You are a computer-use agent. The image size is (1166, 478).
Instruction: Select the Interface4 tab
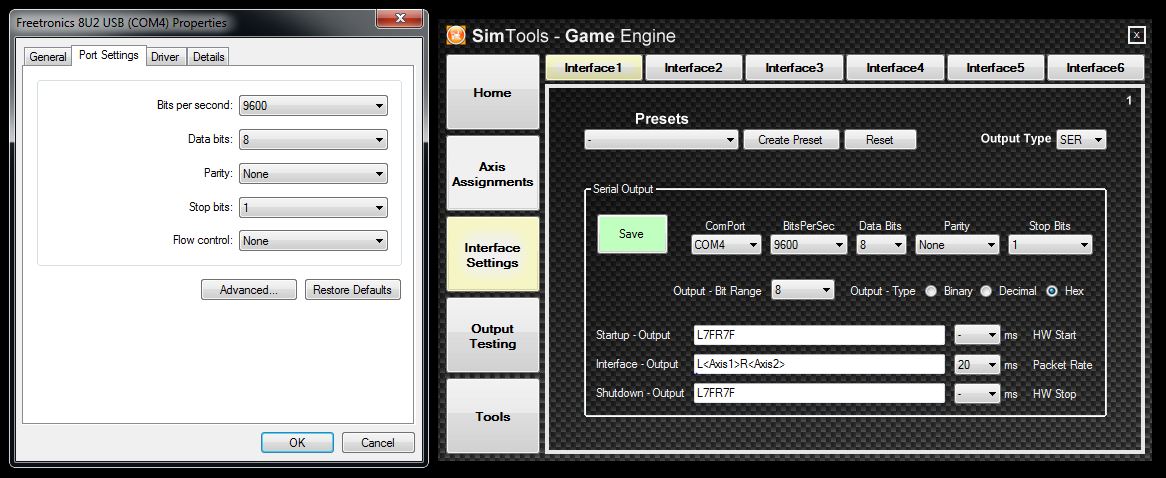click(x=895, y=68)
